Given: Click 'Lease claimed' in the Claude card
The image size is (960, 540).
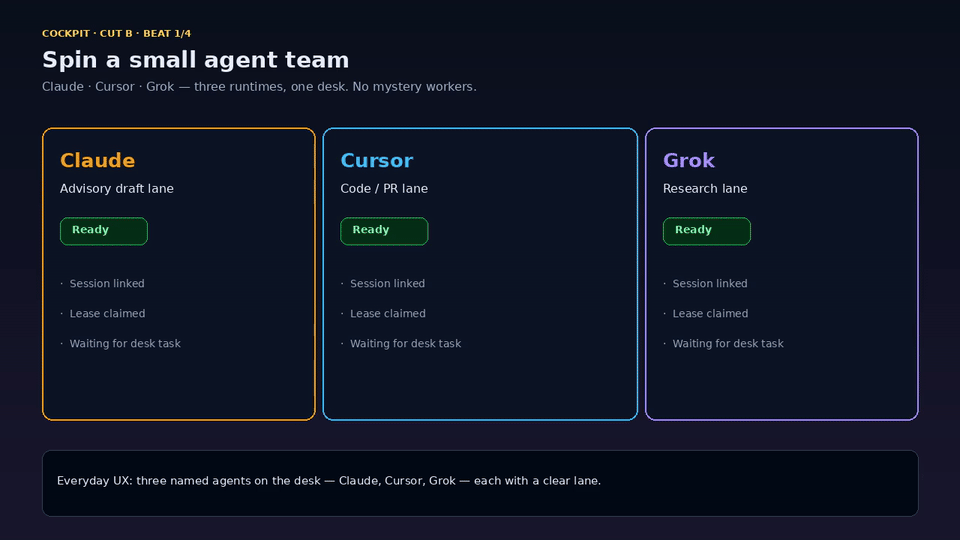Looking at the screenshot, I should tap(107, 313).
